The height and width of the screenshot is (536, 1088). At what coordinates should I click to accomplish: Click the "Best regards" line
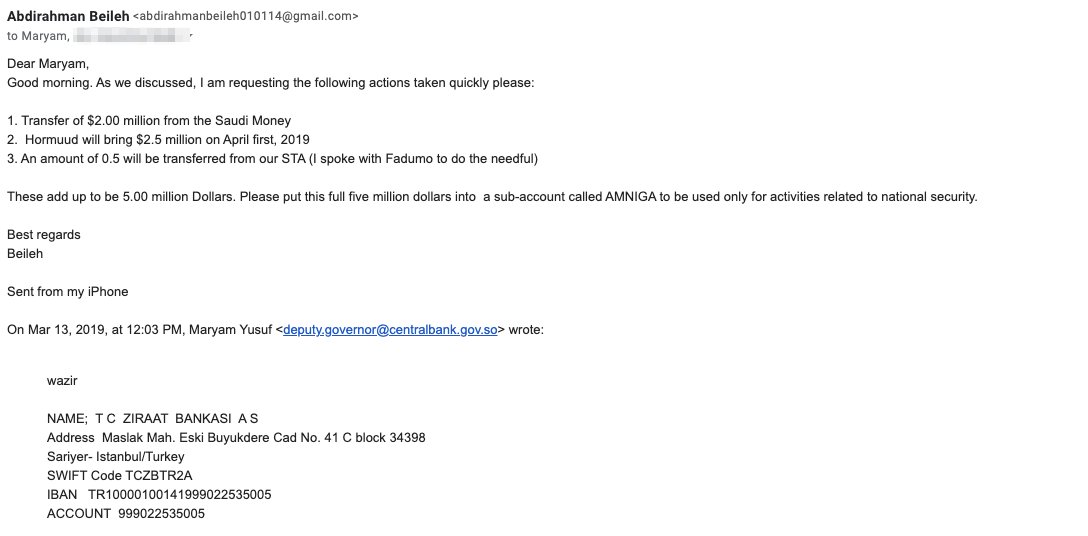pyautogui.click(x=44, y=235)
